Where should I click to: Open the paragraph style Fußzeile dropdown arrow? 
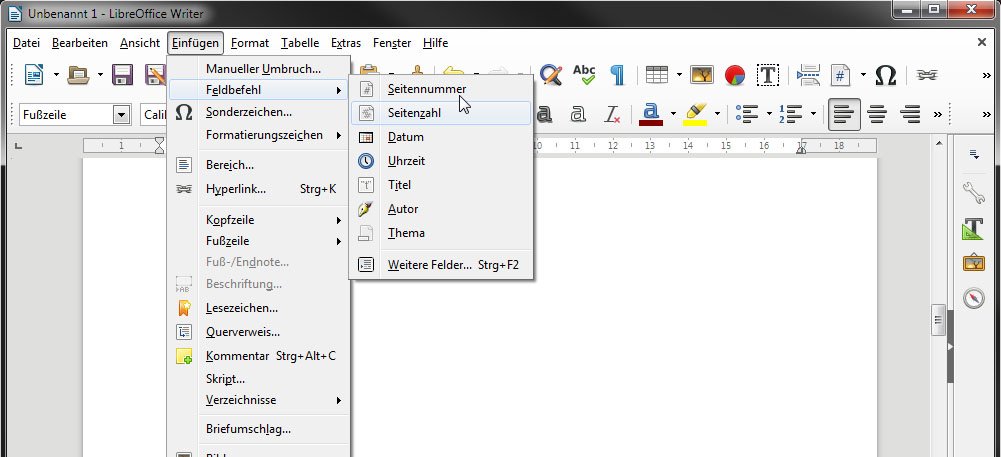click(121, 115)
